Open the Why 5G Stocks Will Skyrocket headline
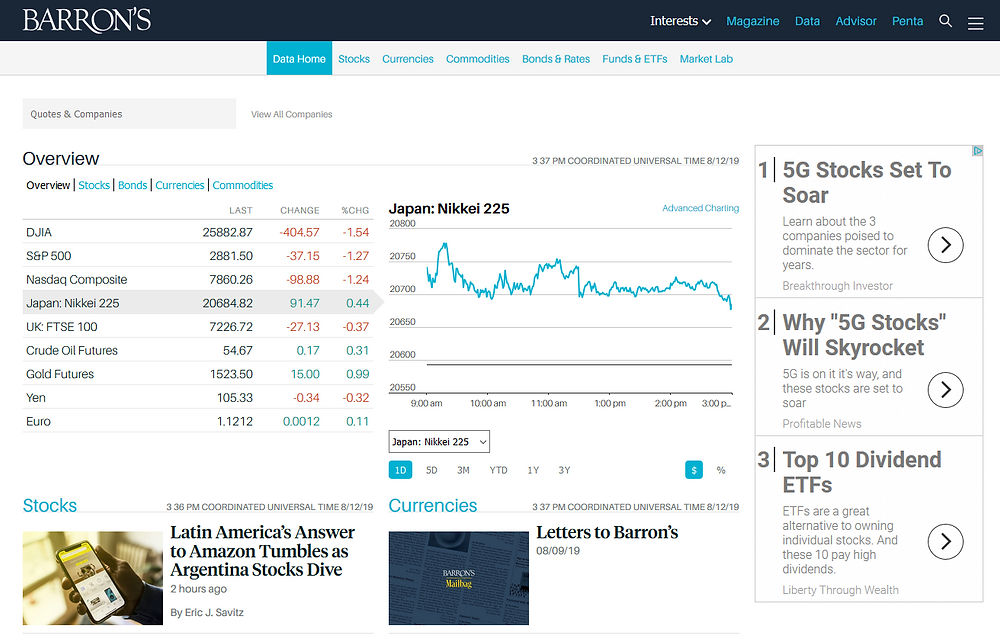Image resolution: width=1000 pixels, height=642 pixels. click(x=864, y=335)
